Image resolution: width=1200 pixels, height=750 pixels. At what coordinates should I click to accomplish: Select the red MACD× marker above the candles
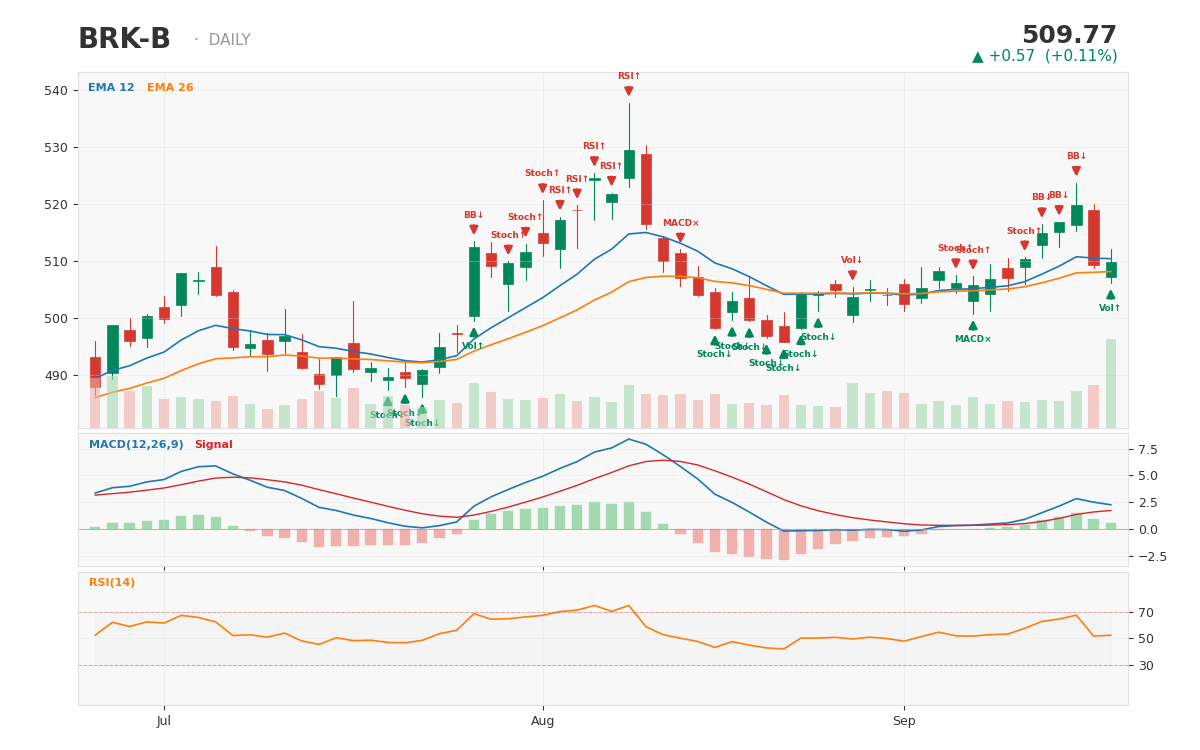click(x=680, y=238)
